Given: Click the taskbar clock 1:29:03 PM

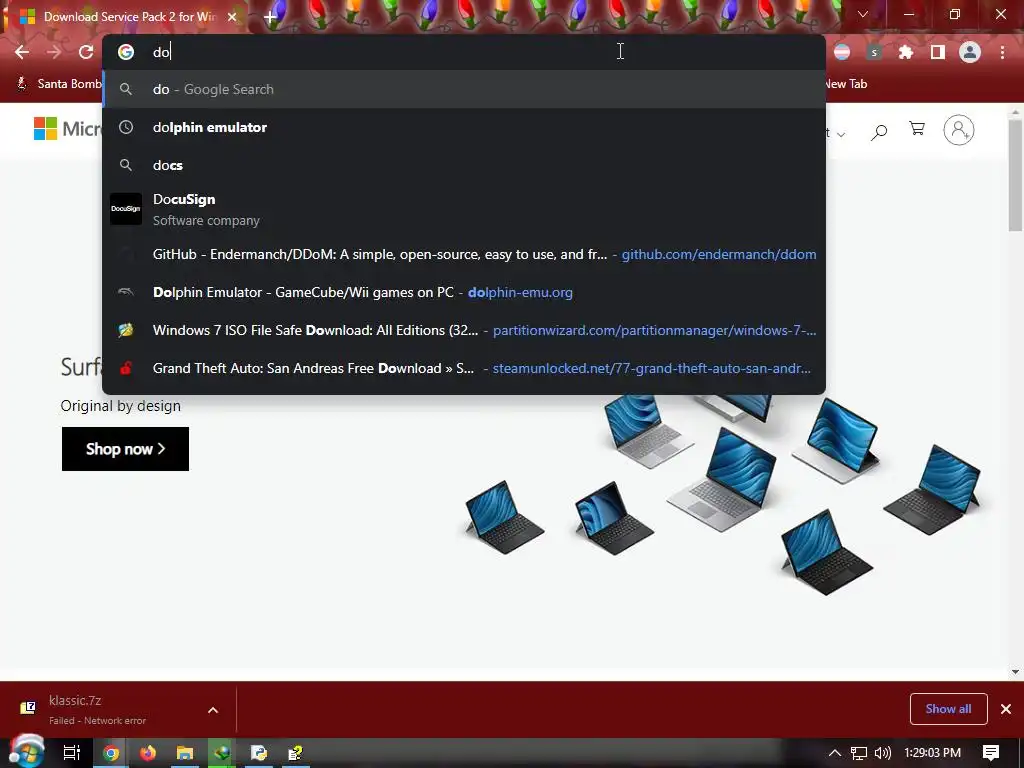Looking at the screenshot, I should click(x=933, y=753).
